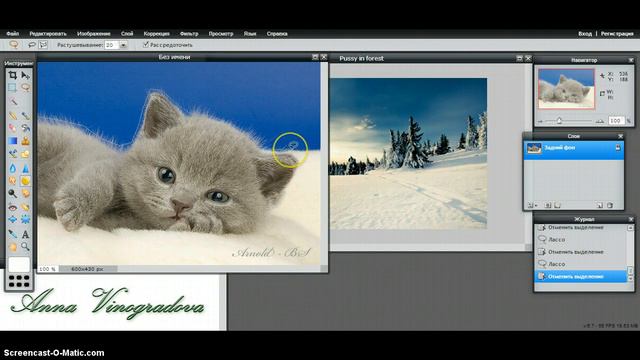The height and width of the screenshot is (360, 640).
Task: Select the Eraser tool
Action: [x=13, y=128]
